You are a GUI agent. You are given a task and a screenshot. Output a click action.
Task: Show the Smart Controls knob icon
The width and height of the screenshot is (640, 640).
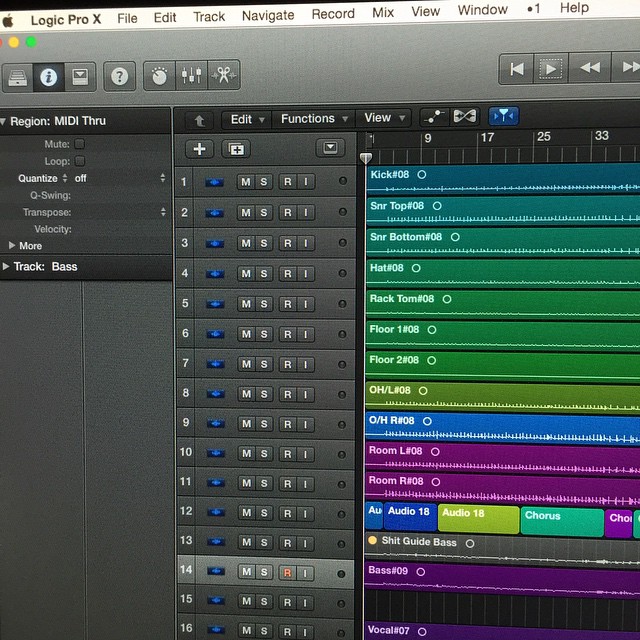(x=158, y=75)
